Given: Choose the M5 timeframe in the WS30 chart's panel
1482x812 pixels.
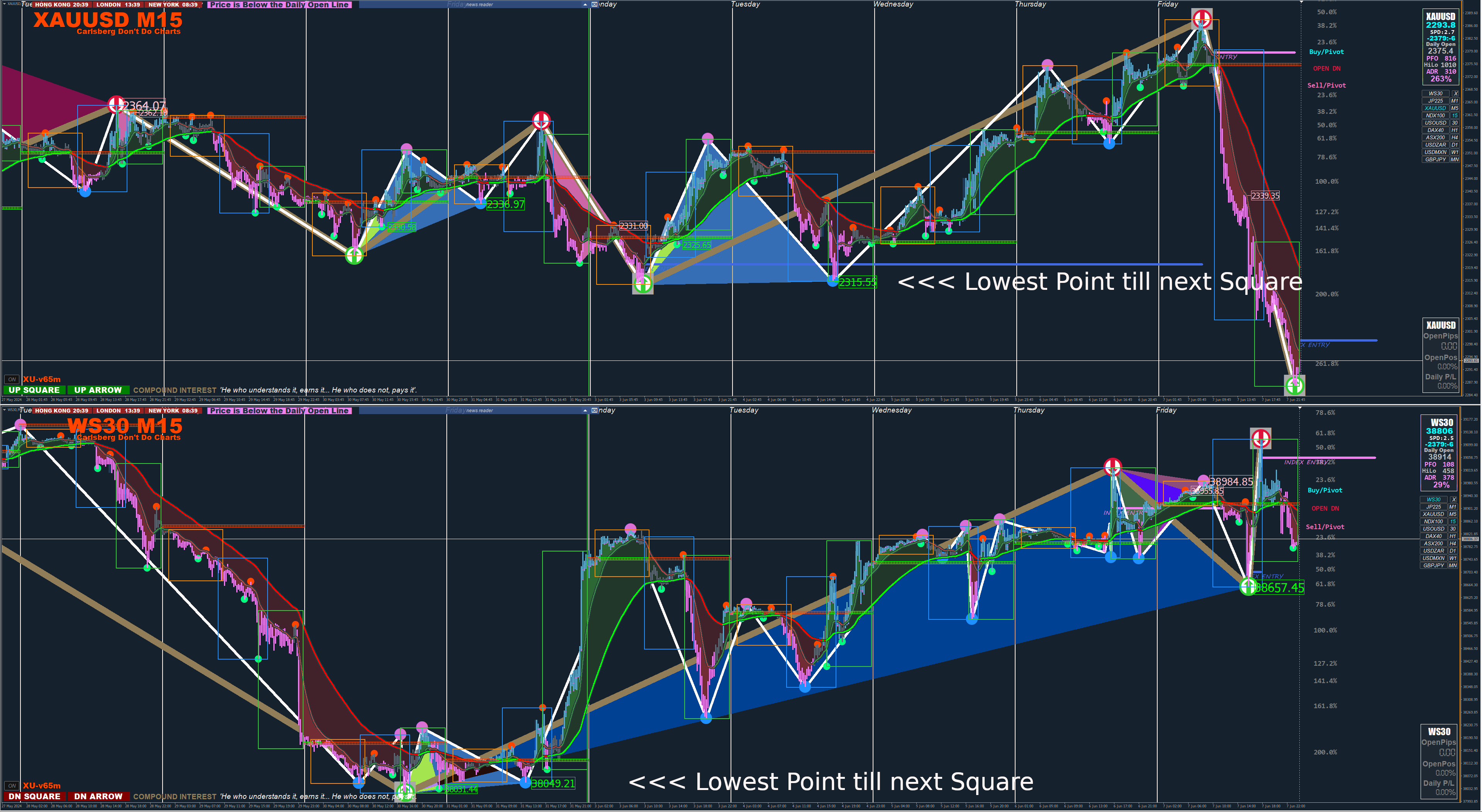Looking at the screenshot, I should (x=1453, y=514).
